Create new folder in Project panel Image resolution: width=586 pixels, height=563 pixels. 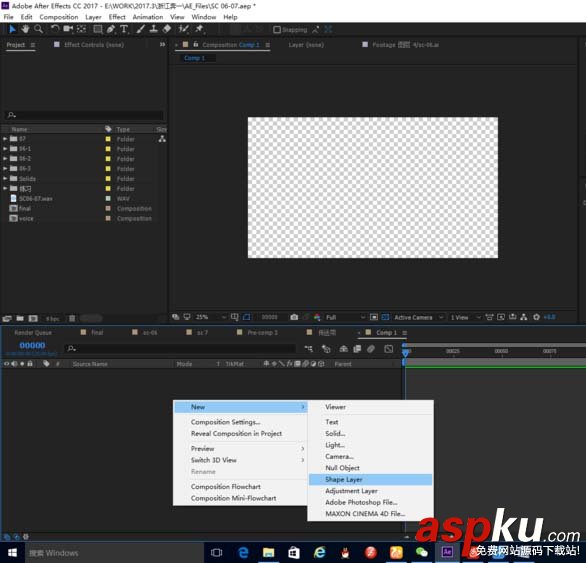(x=20, y=319)
